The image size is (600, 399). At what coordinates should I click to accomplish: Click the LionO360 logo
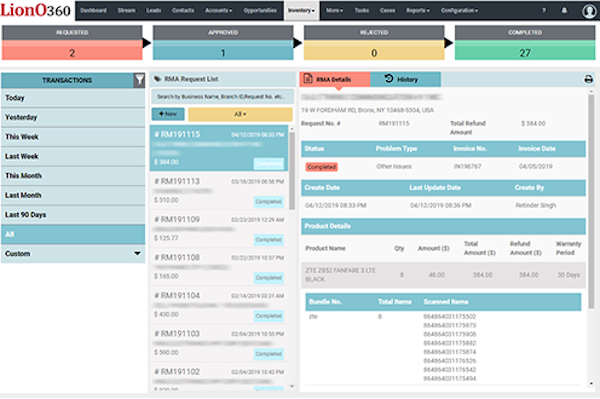coord(35,10)
